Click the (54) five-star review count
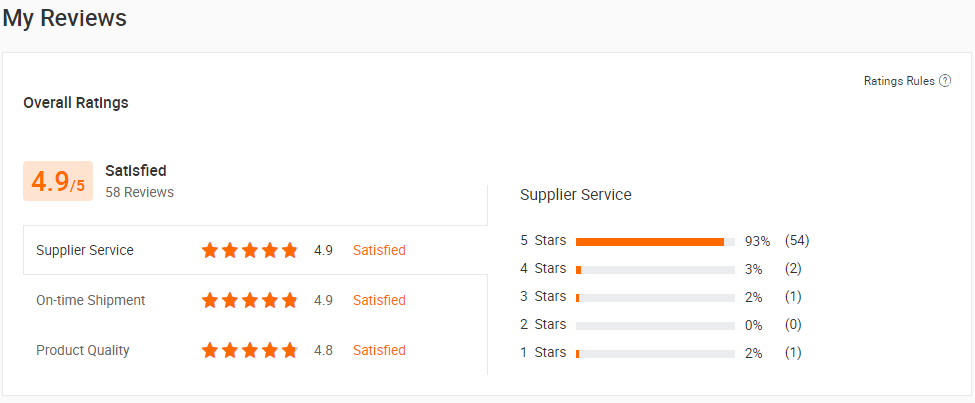The width and height of the screenshot is (975, 403). [x=797, y=240]
